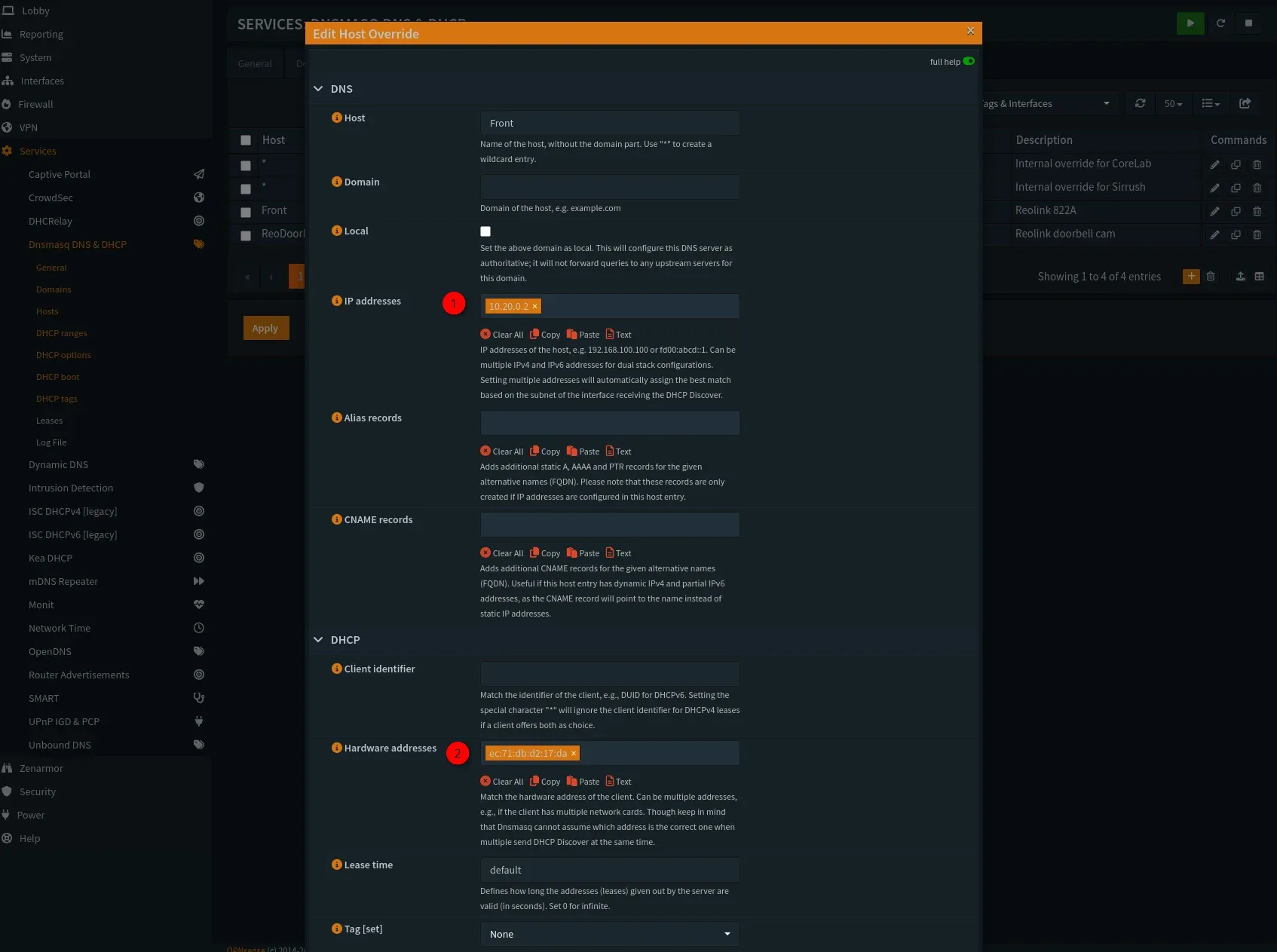Click Text under CNAME records
The width and height of the screenshot is (1277, 952).
pyautogui.click(x=618, y=553)
